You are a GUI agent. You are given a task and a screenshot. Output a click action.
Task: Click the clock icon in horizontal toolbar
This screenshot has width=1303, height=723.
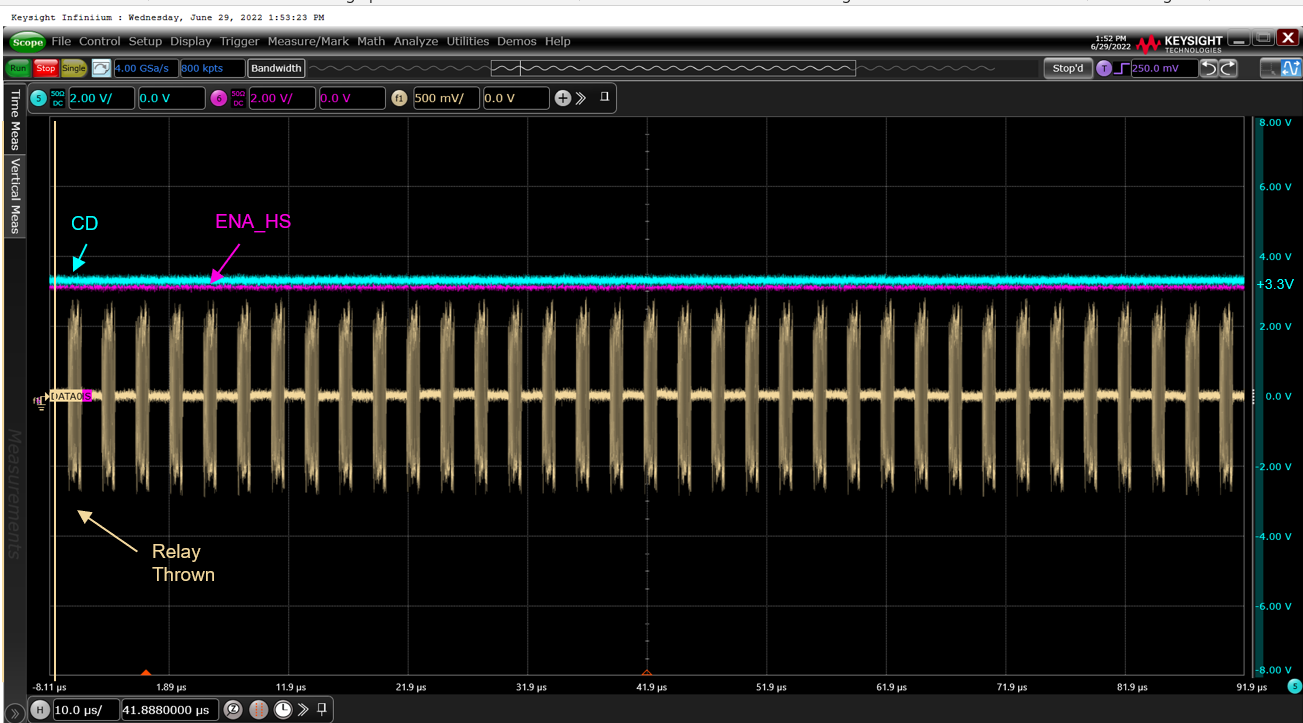[x=283, y=710]
